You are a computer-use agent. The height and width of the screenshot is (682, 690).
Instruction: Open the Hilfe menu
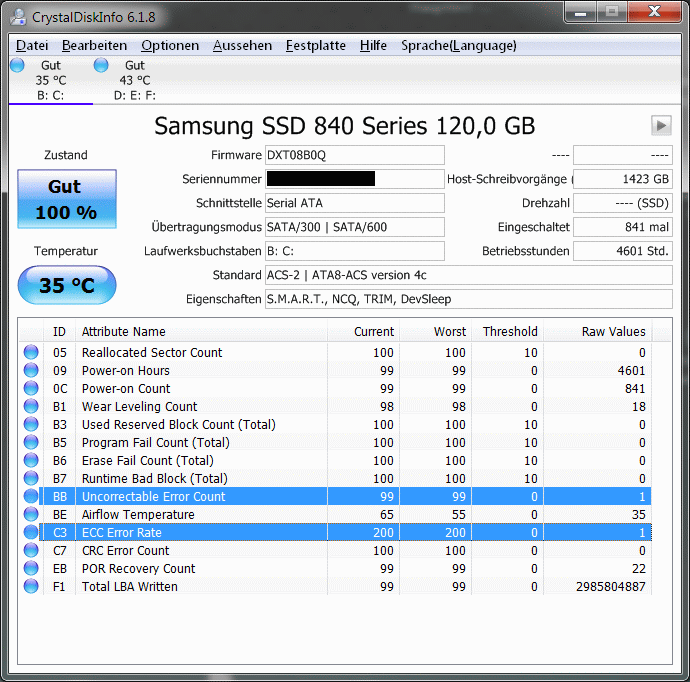tap(373, 45)
